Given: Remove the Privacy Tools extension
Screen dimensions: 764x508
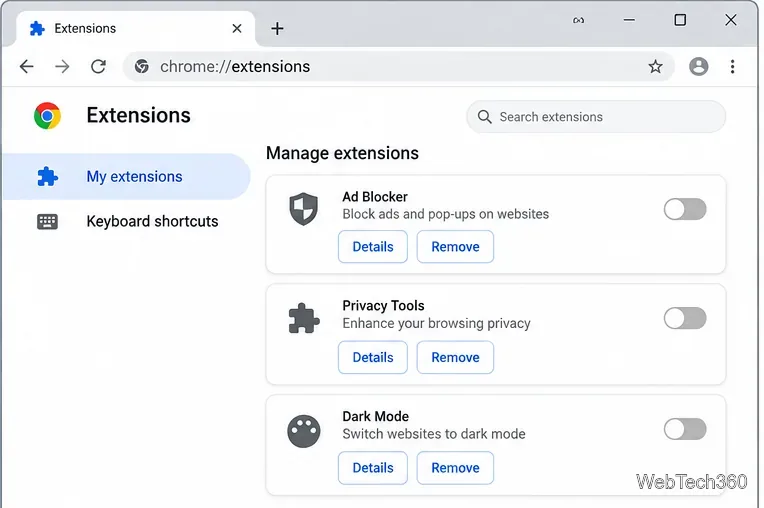Looking at the screenshot, I should point(455,357).
